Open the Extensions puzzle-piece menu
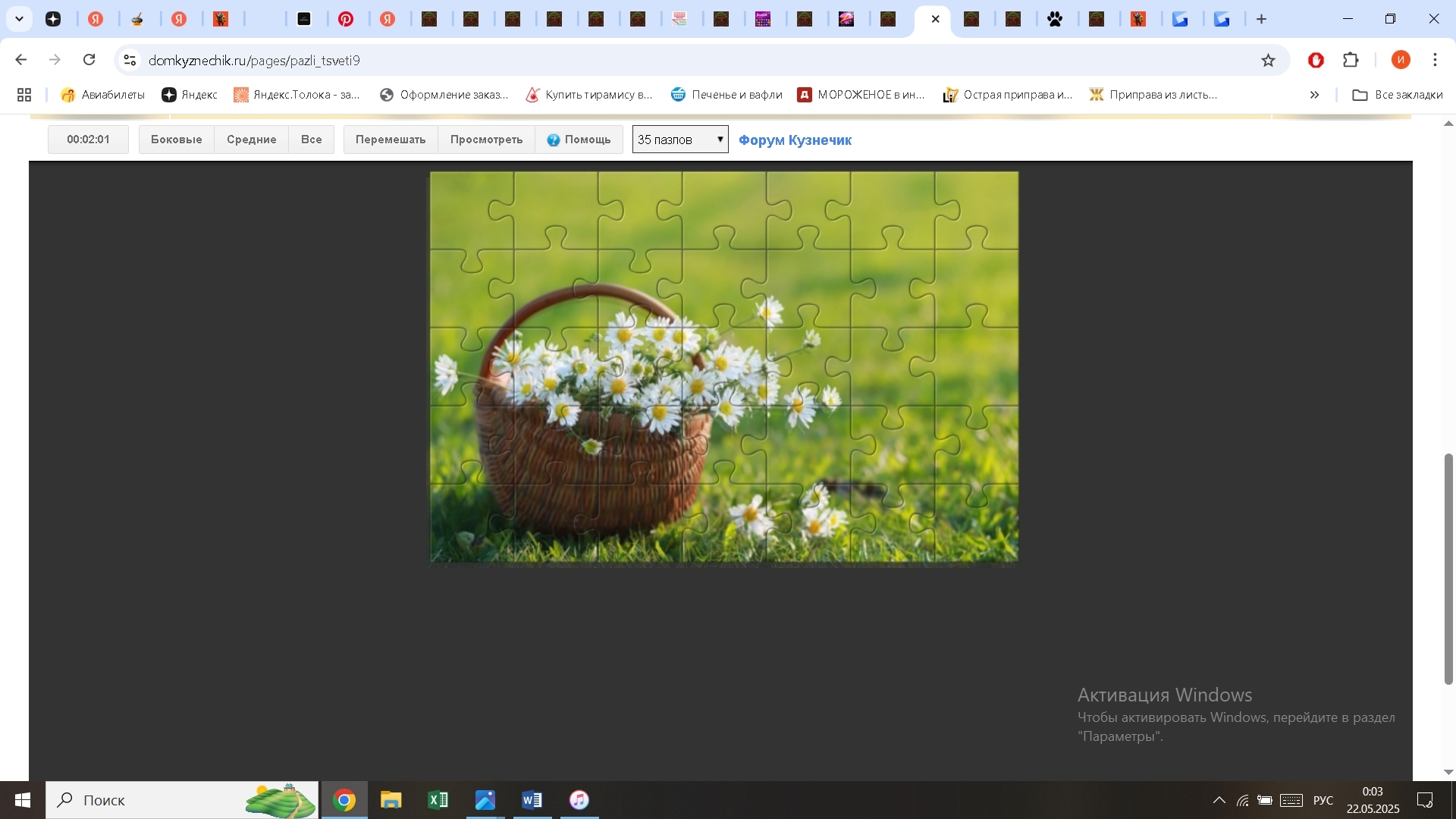The image size is (1456, 819). coord(1351,60)
